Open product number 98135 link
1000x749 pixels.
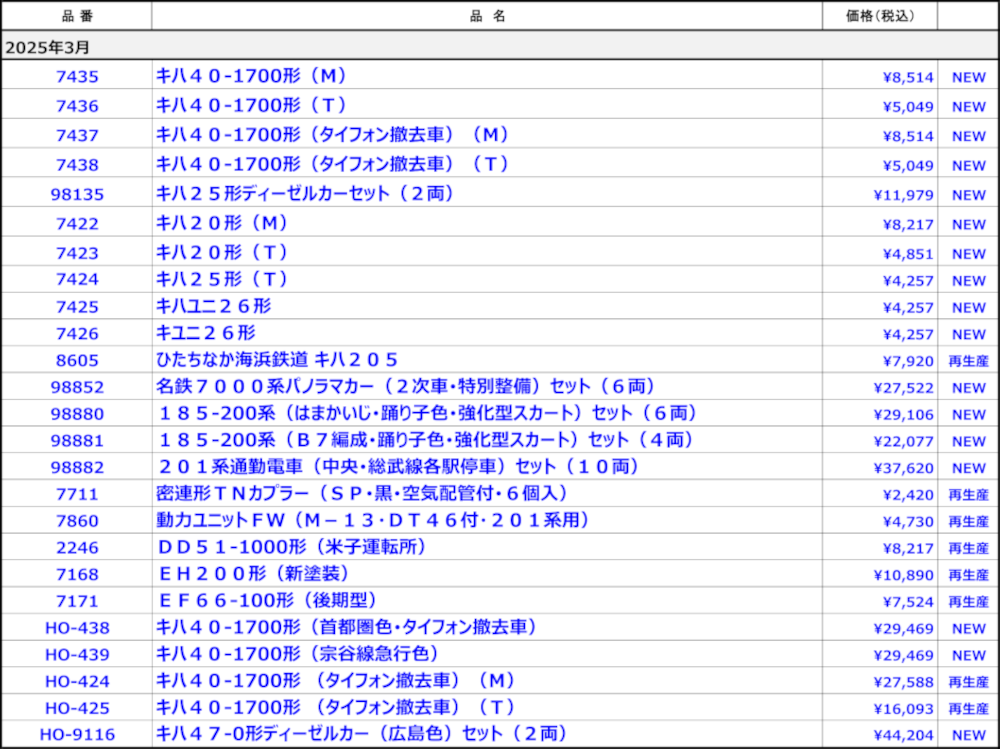[77, 194]
